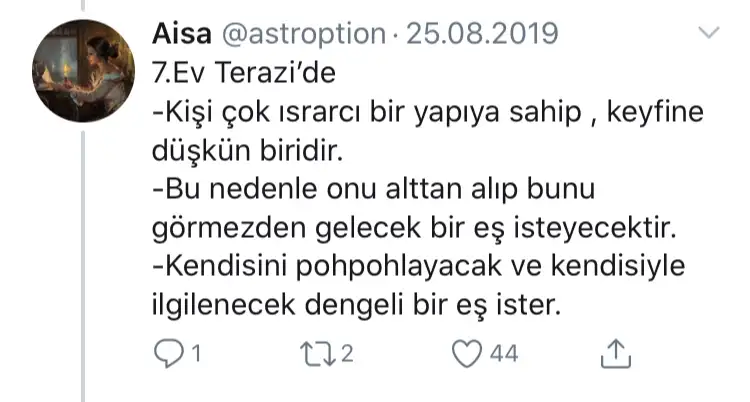Viewport: 750px width, 402px height.
Task: Open Aisa's profile picture
Action: point(83,70)
